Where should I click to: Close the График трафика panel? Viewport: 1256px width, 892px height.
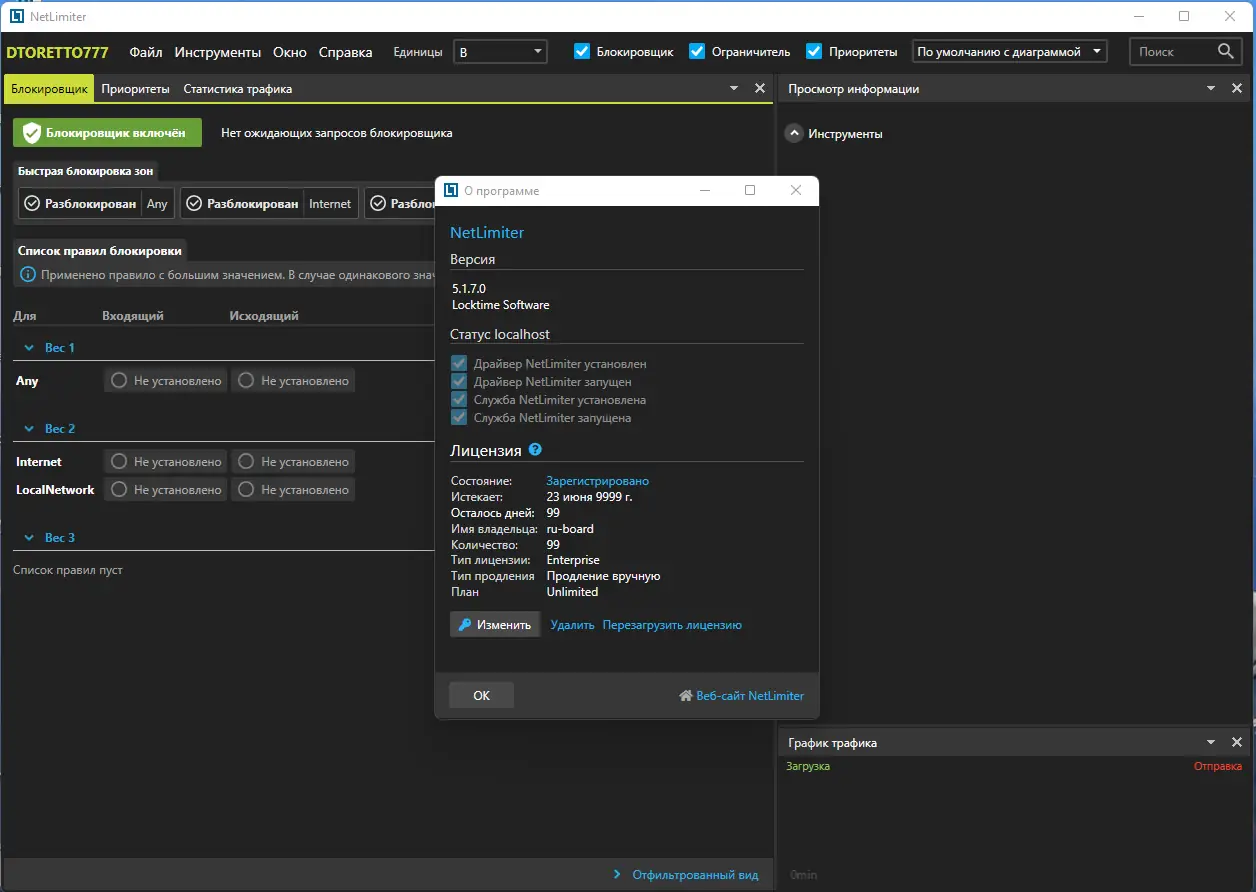1237,742
